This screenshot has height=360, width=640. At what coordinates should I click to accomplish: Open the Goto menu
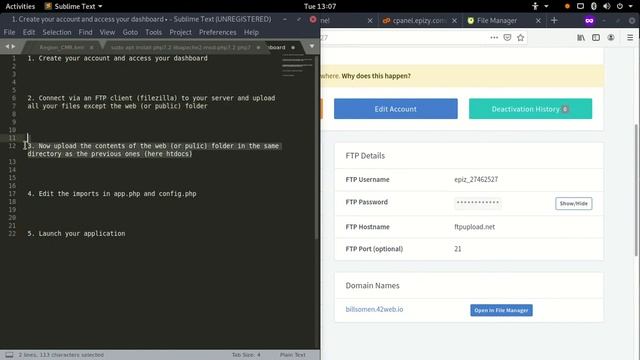[130, 32]
